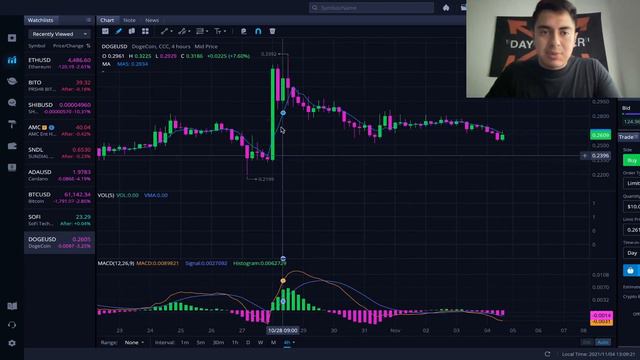The height and width of the screenshot is (360, 640).
Task: Click the planet explore icon in left sidebar
Action: 12,81
